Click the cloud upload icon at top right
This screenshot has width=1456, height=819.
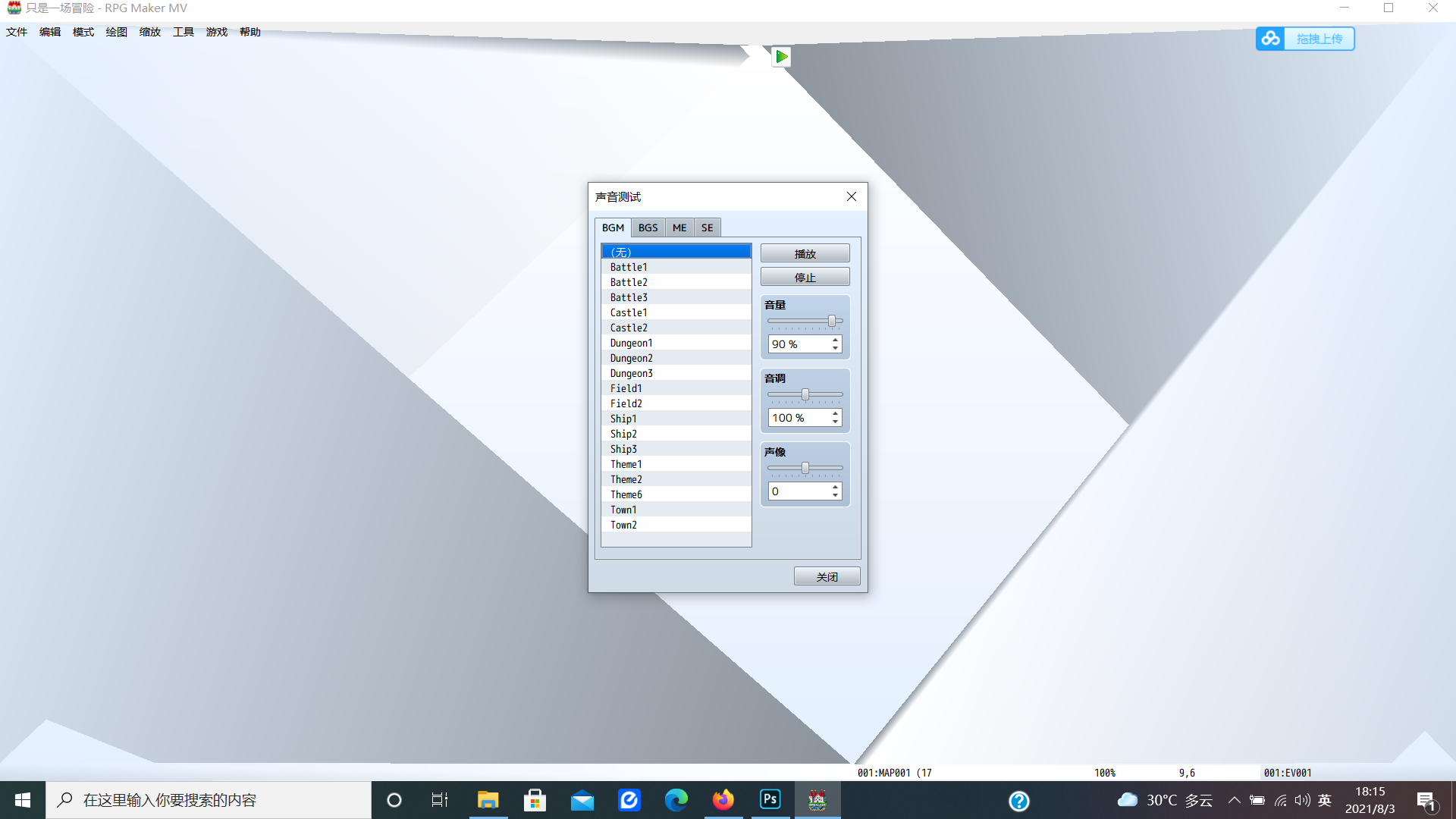point(1271,39)
